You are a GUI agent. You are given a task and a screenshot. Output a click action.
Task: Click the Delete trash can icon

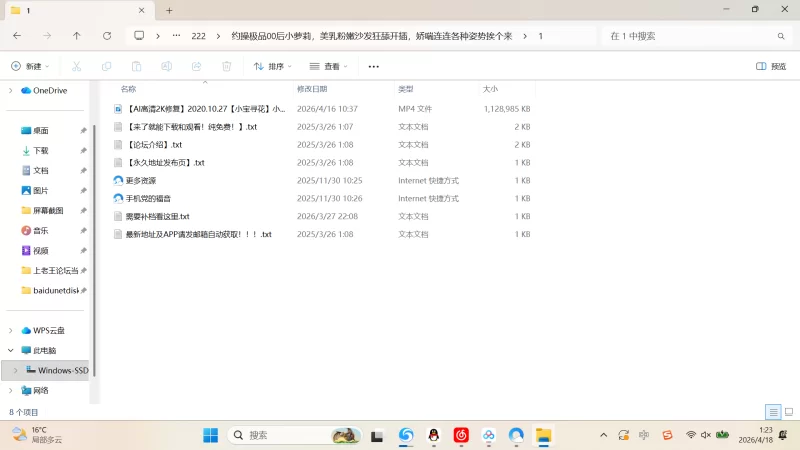point(226,66)
